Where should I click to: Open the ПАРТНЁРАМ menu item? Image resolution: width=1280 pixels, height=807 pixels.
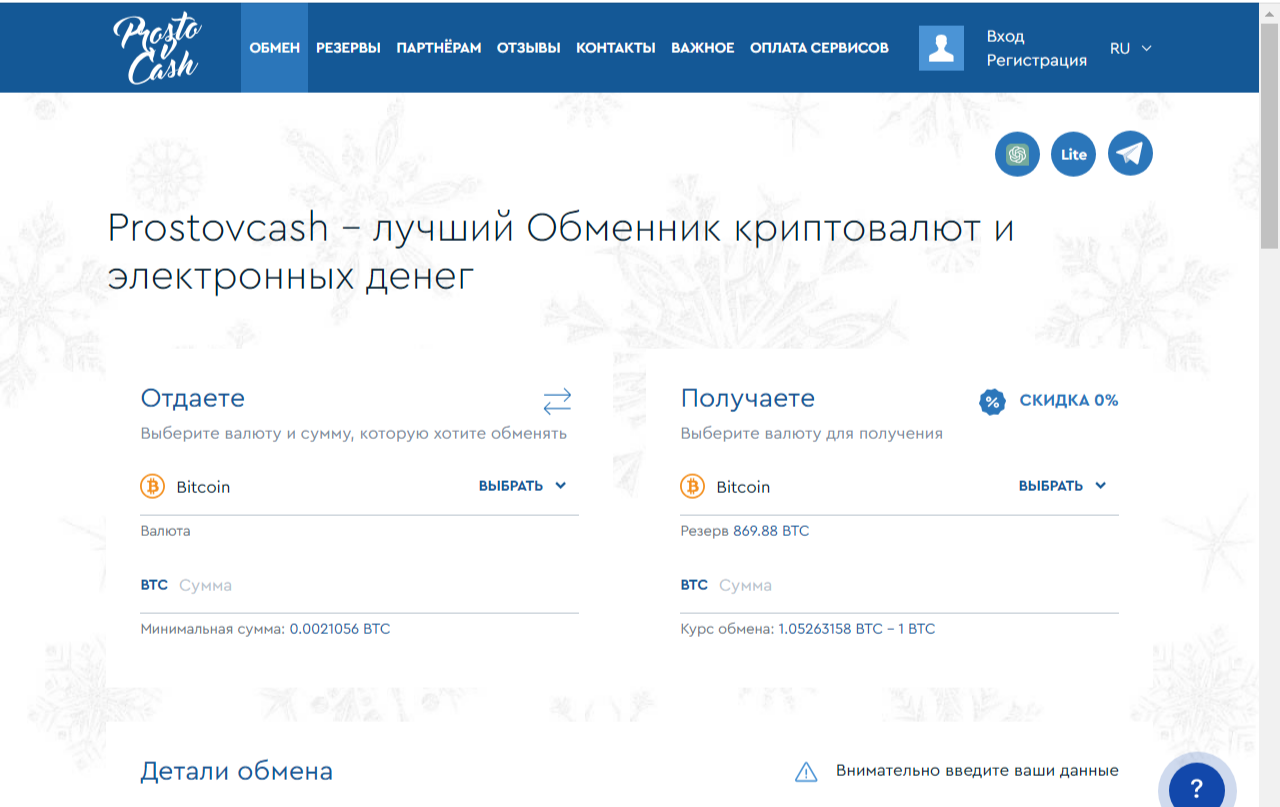[439, 48]
